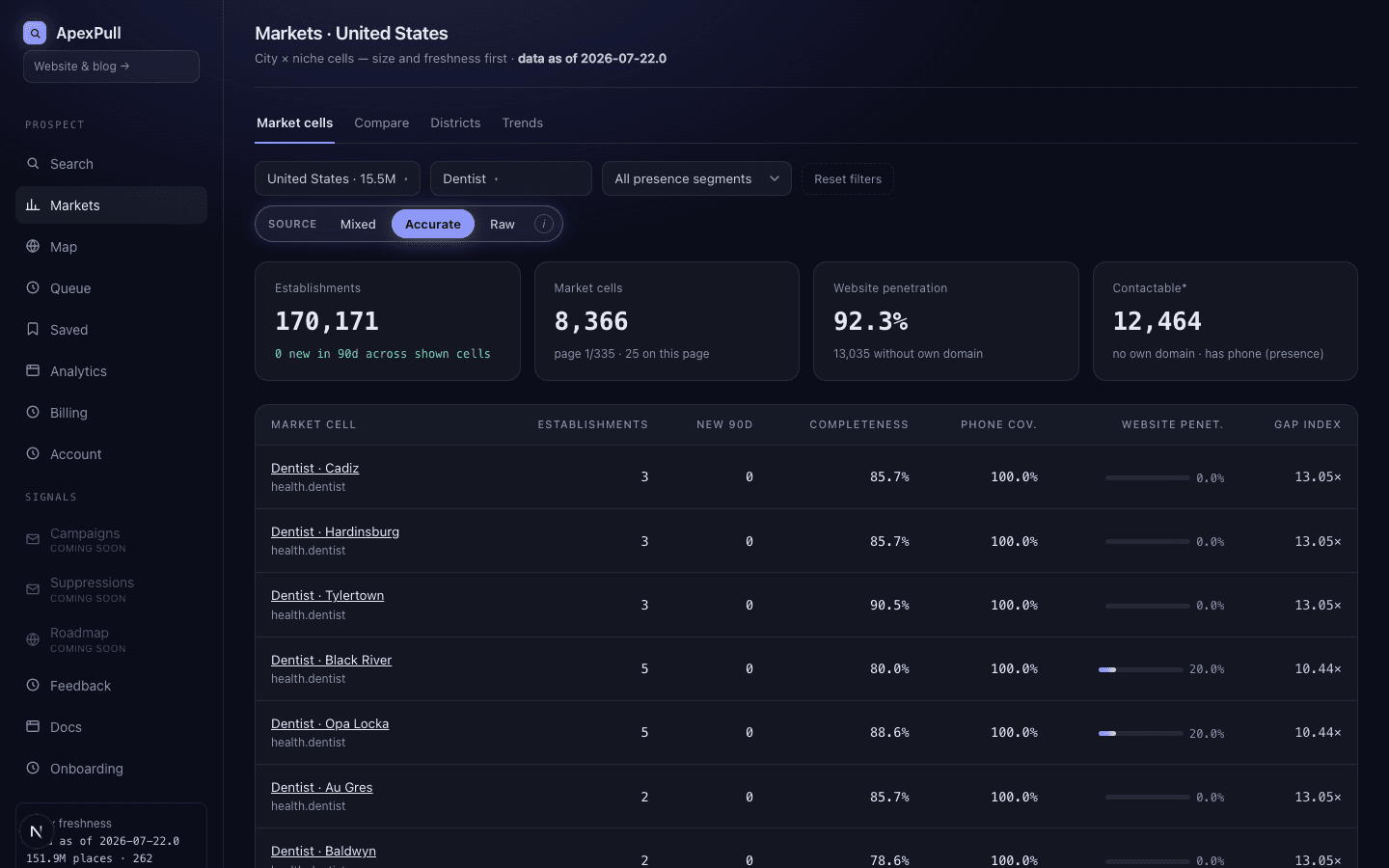The height and width of the screenshot is (868, 1389).
Task: Open the Dentist · Tylertown market cell
Action: (327, 596)
